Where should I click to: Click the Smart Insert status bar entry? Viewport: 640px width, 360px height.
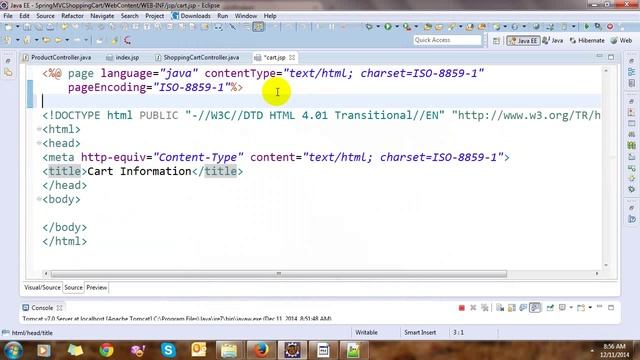pos(420,333)
